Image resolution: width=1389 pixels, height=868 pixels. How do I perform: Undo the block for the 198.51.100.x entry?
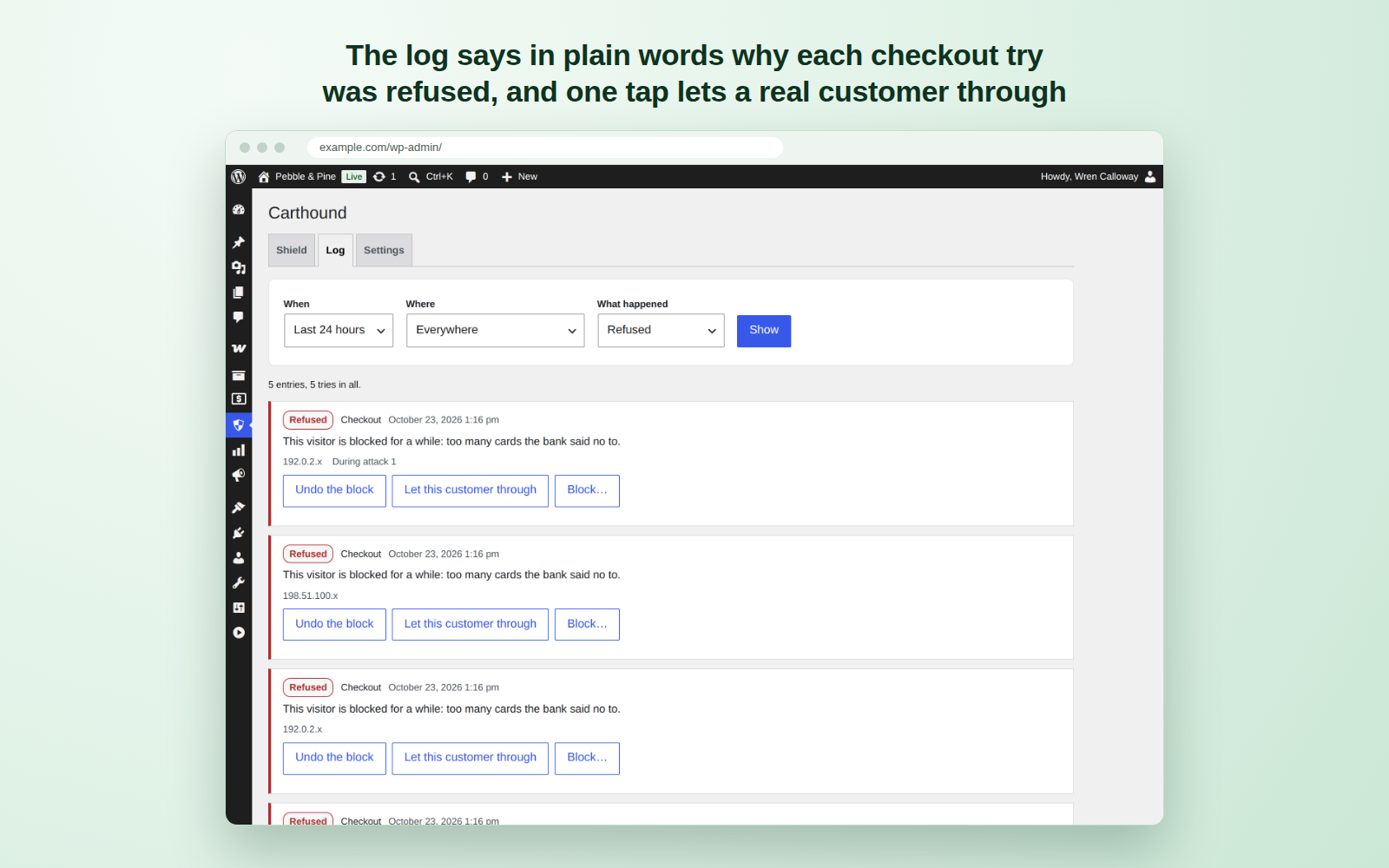coord(334,624)
